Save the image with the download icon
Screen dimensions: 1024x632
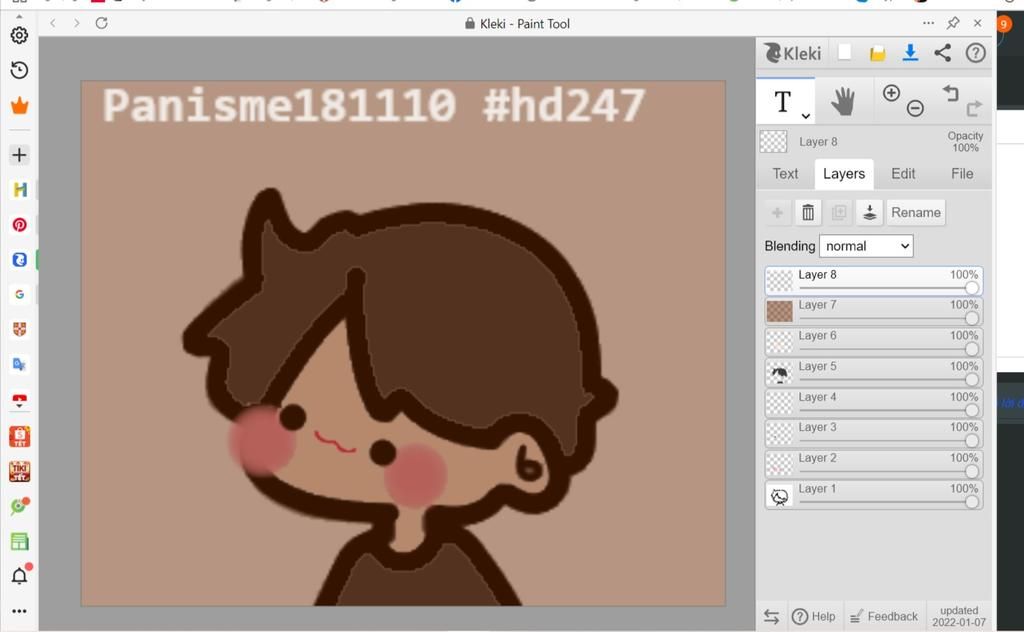click(910, 53)
